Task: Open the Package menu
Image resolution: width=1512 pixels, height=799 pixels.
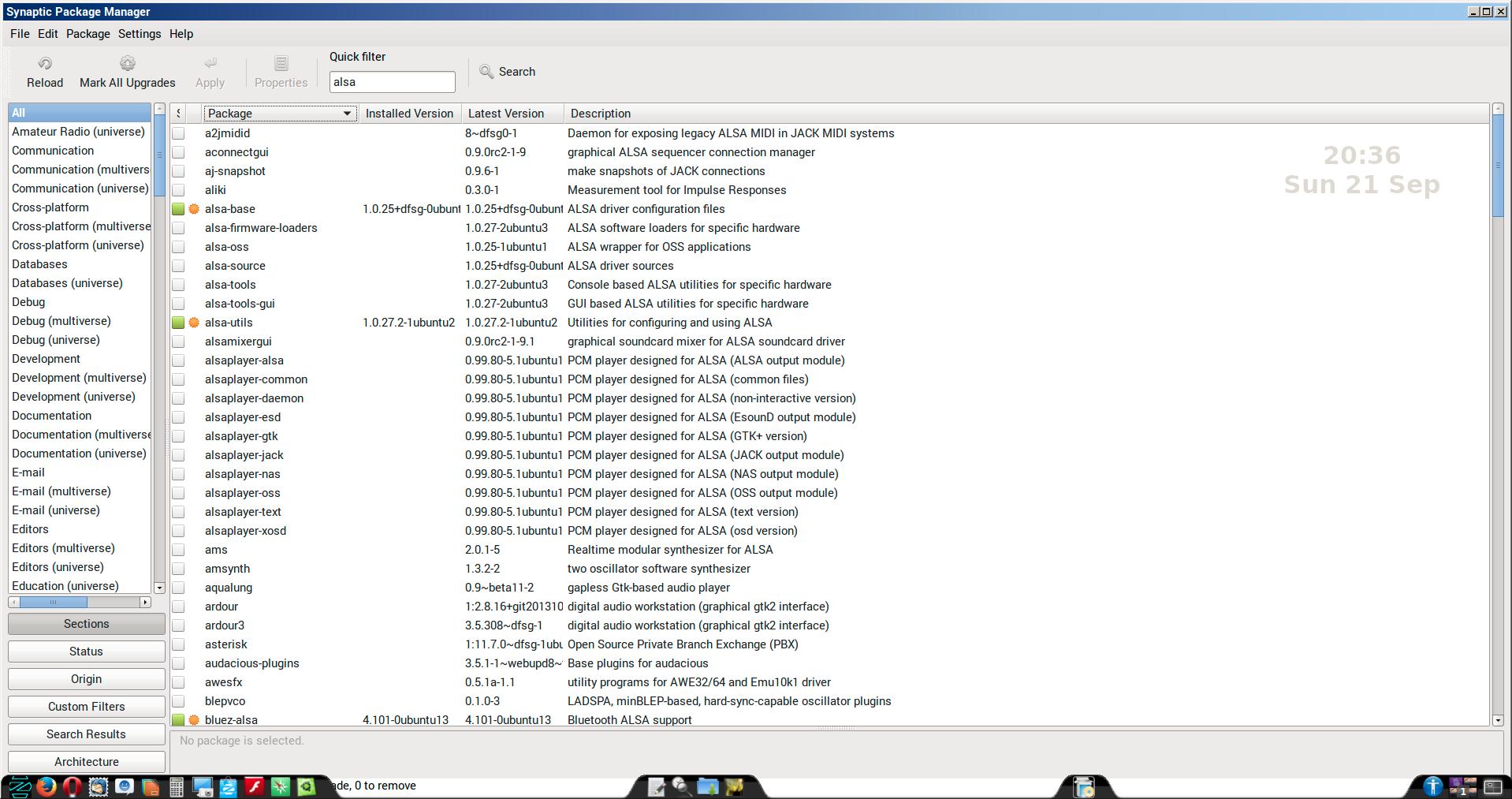Action: [x=88, y=34]
